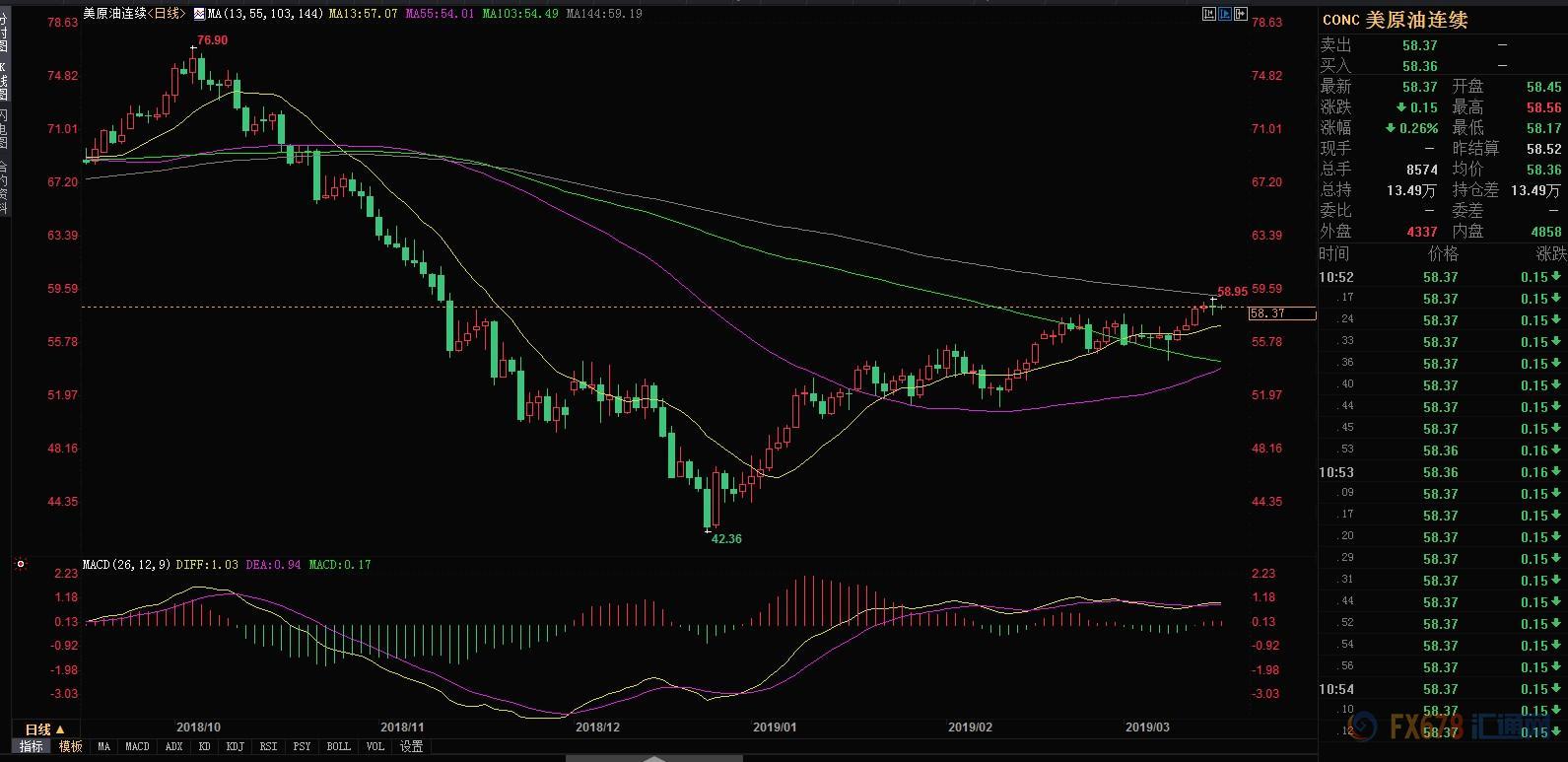This screenshot has width=1568, height=762.
Task: Click the shift-right chart icon at the top
Action: (x=1241, y=14)
